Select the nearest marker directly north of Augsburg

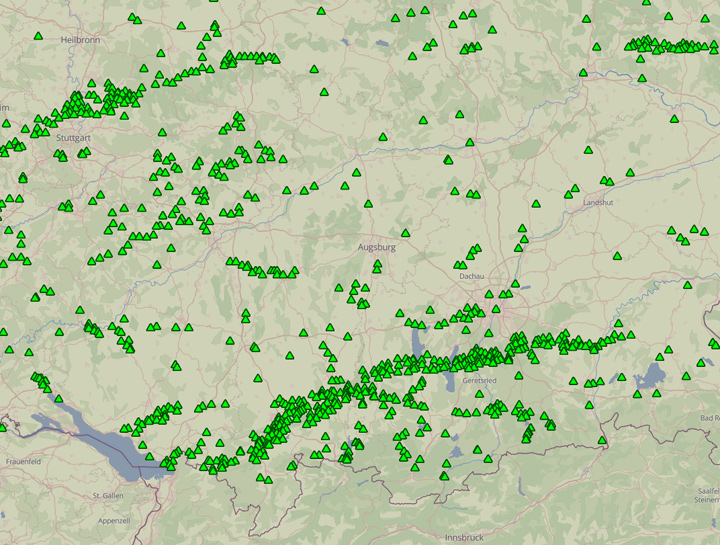pos(369,203)
